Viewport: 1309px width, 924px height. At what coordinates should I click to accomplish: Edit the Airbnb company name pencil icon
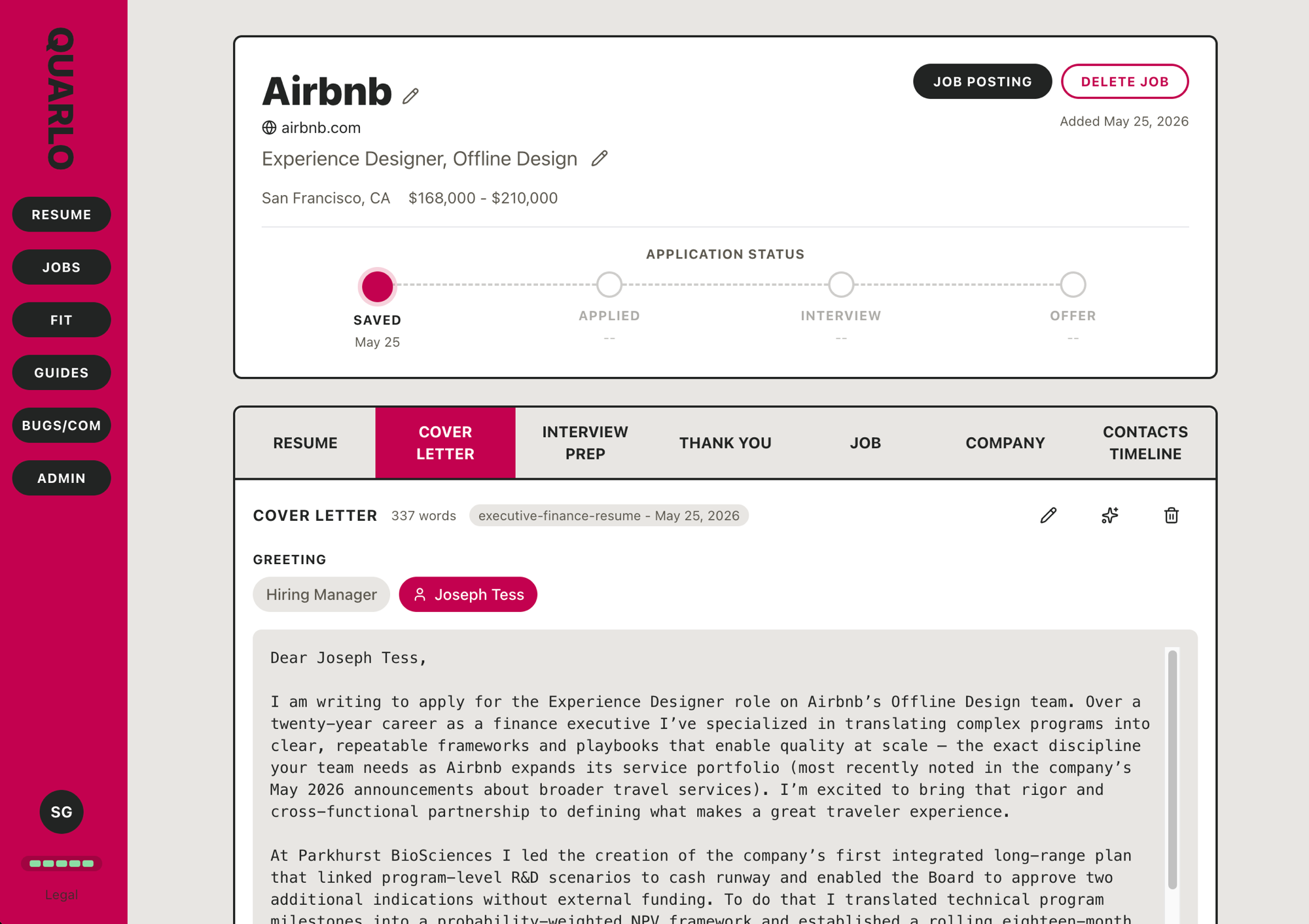click(x=410, y=96)
